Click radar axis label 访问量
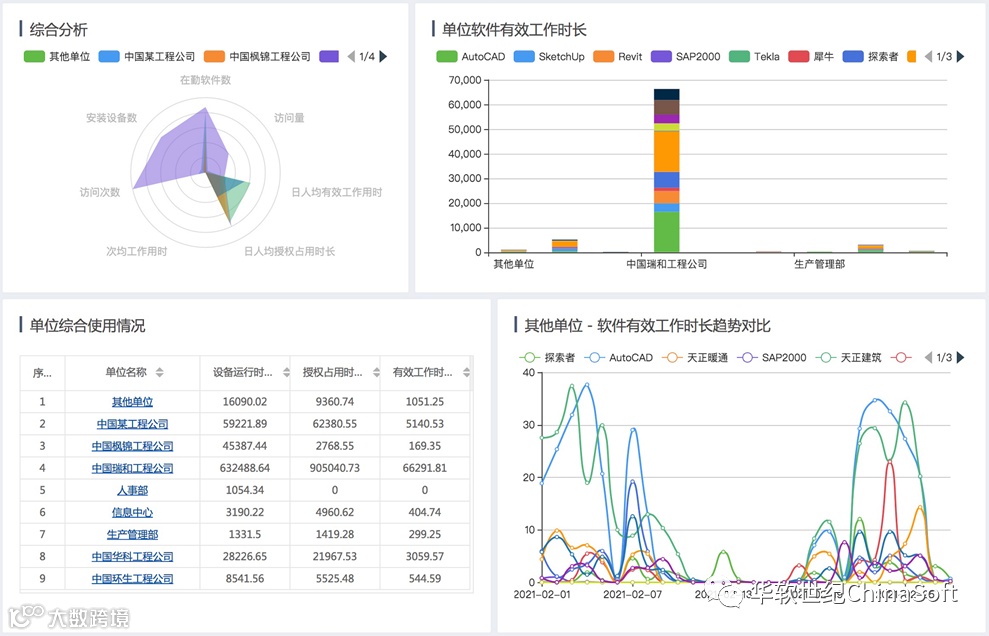The height and width of the screenshot is (636, 989). [x=289, y=118]
